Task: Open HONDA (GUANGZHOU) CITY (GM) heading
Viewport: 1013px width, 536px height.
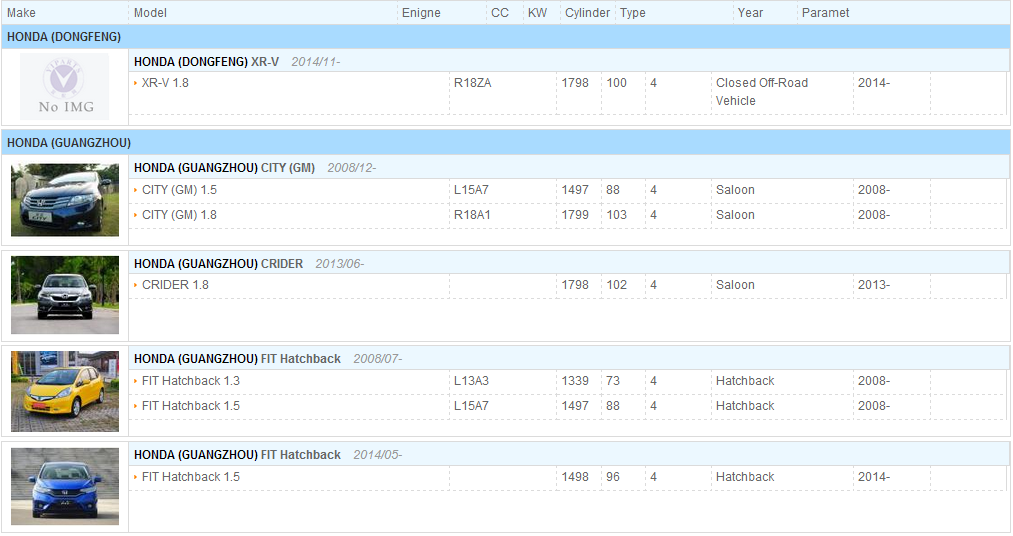Action: coord(224,168)
